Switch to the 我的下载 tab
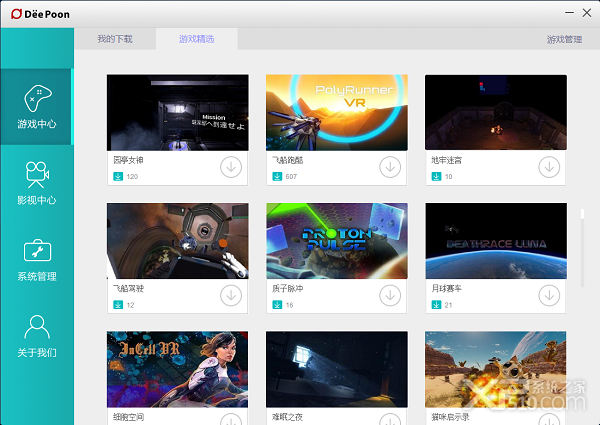 [115, 39]
